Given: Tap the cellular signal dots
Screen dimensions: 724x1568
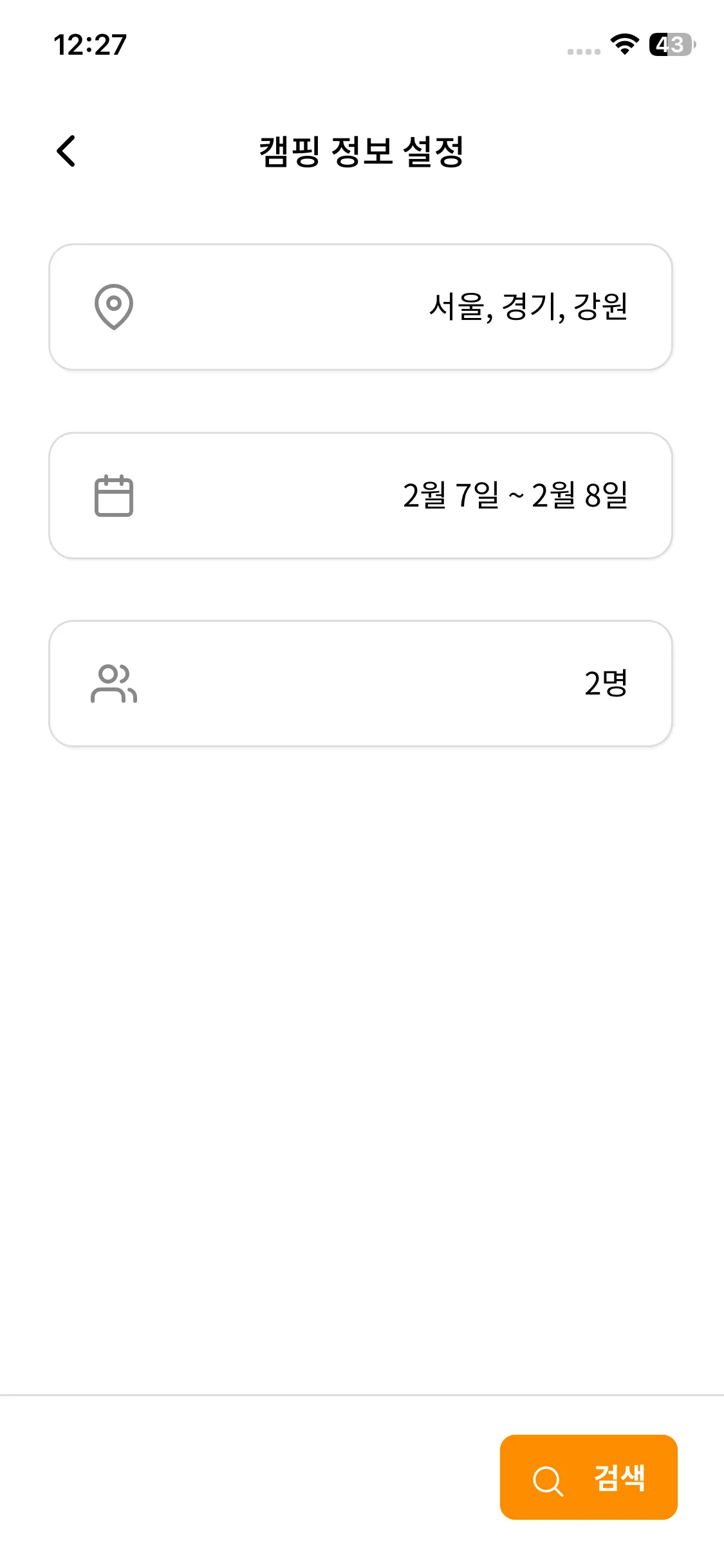Looking at the screenshot, I should pos(584,51).
